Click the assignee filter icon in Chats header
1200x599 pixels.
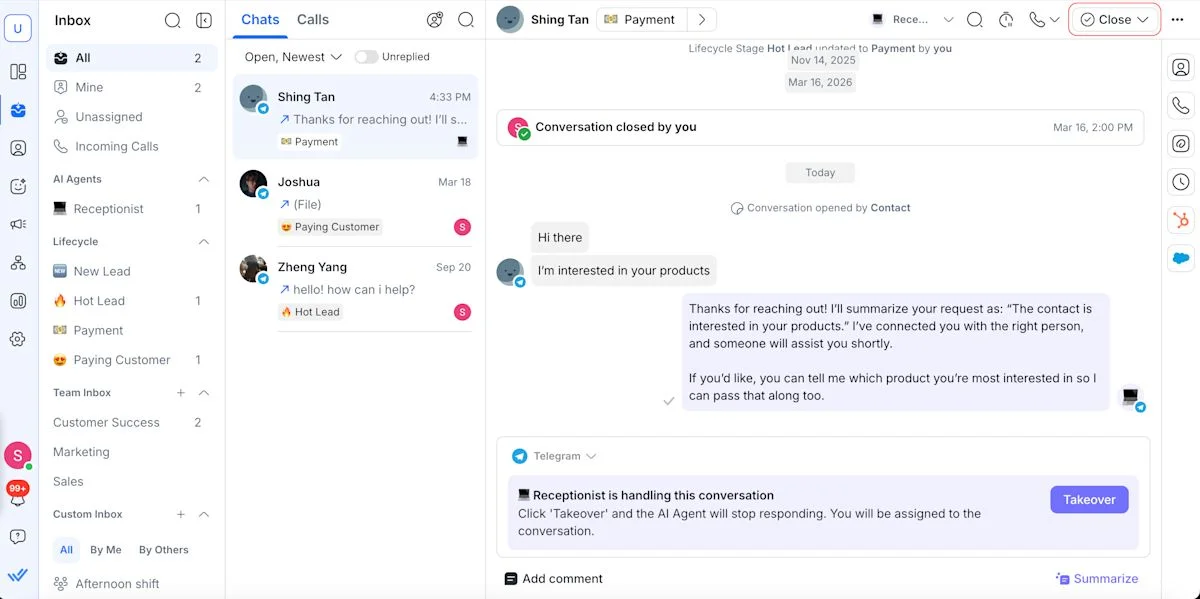[x=435, y=20]
